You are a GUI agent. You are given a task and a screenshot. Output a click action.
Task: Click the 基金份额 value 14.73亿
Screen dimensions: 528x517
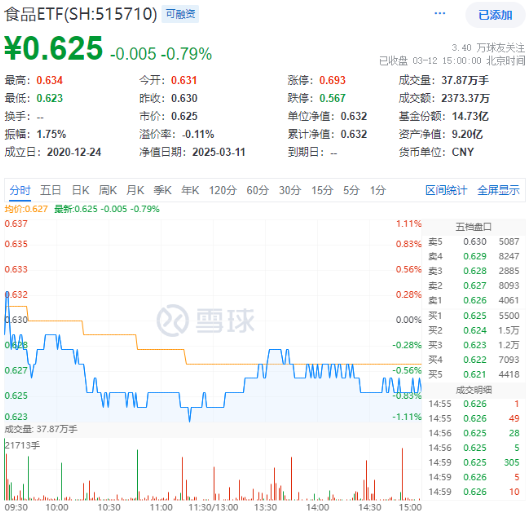(470, 116)
